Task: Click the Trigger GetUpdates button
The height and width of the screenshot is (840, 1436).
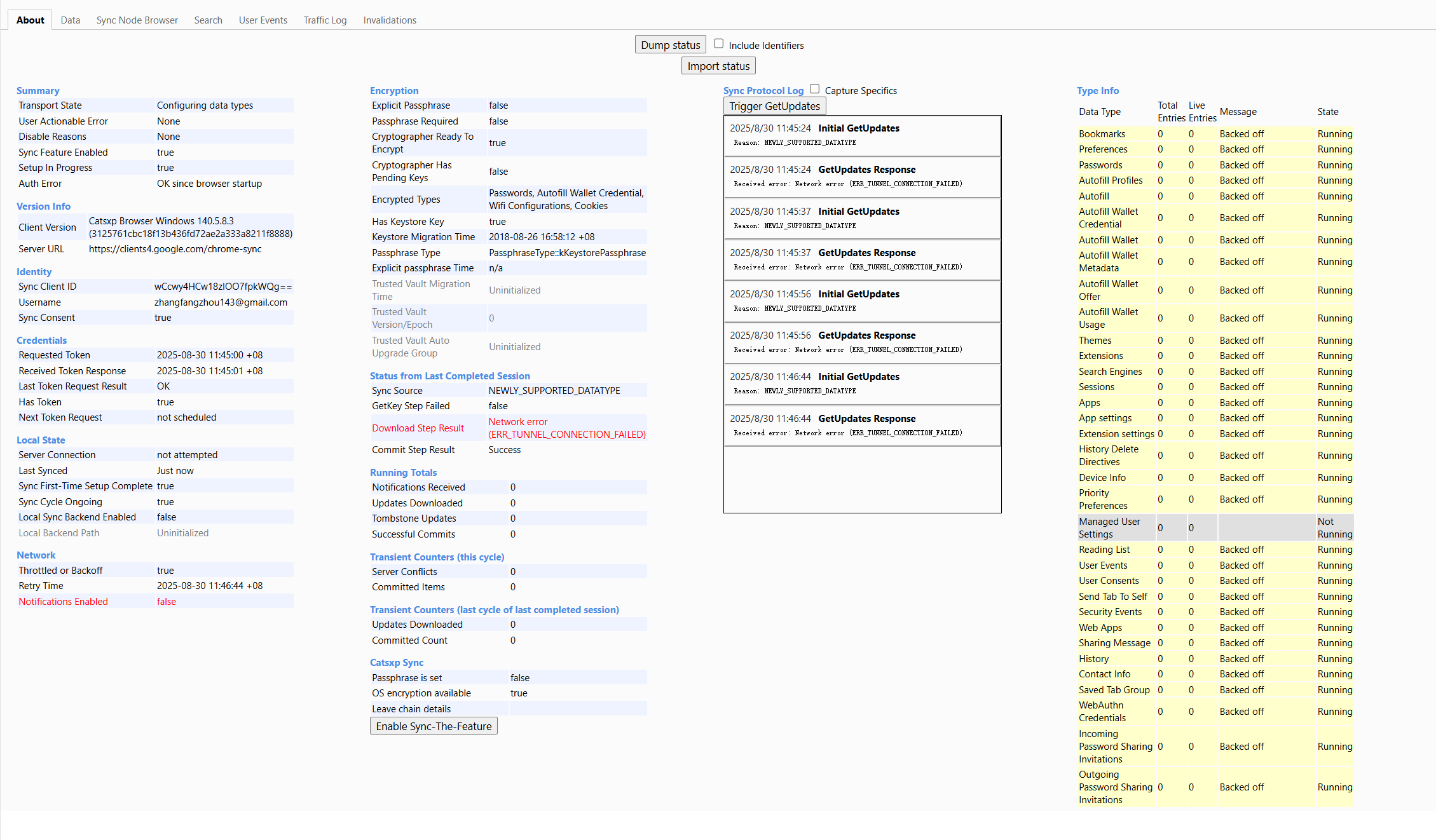Action: (x=774, y=106)
